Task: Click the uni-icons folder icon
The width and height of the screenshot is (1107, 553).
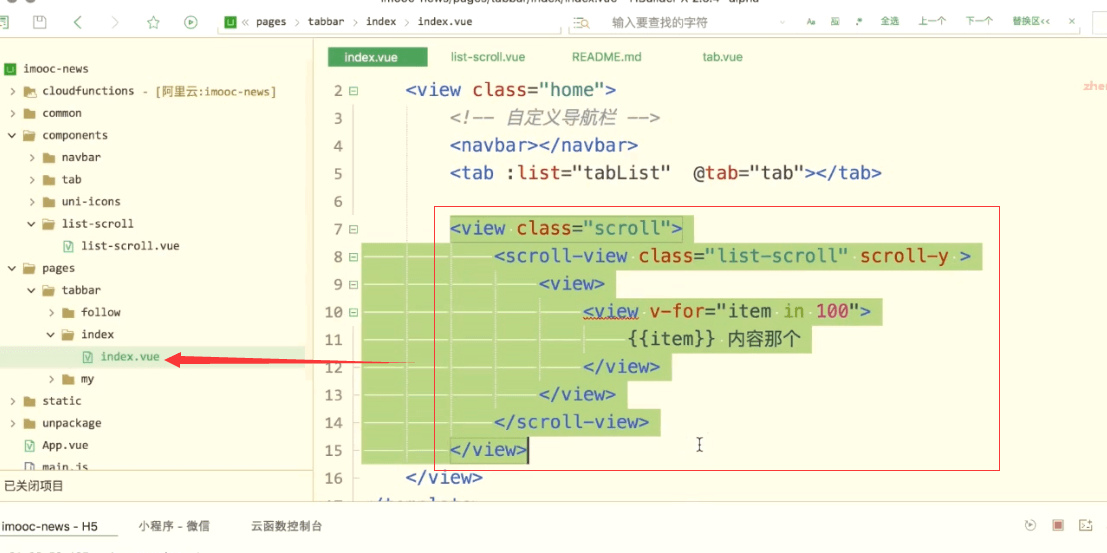Action: (49, 201)
